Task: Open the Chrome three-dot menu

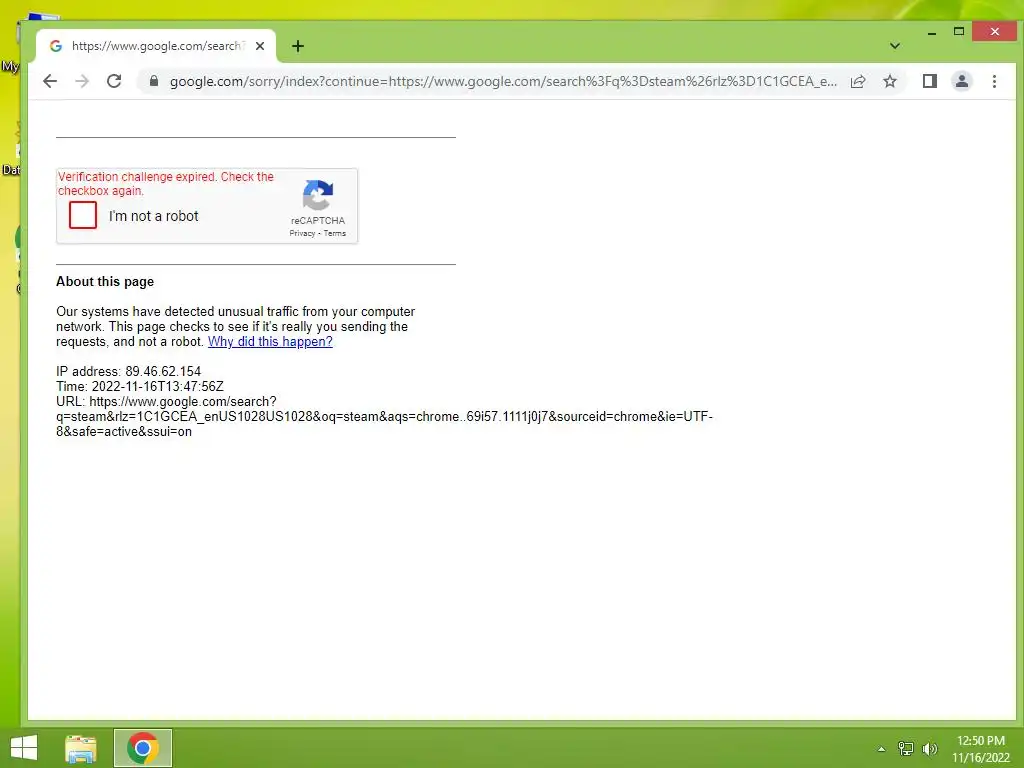Action: pos(994,81)
